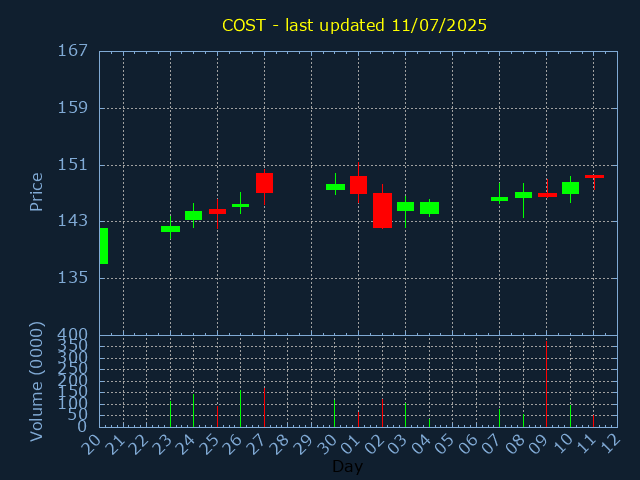Click the day axis label 05
640x480 pixels.
(x=444, y=444)
